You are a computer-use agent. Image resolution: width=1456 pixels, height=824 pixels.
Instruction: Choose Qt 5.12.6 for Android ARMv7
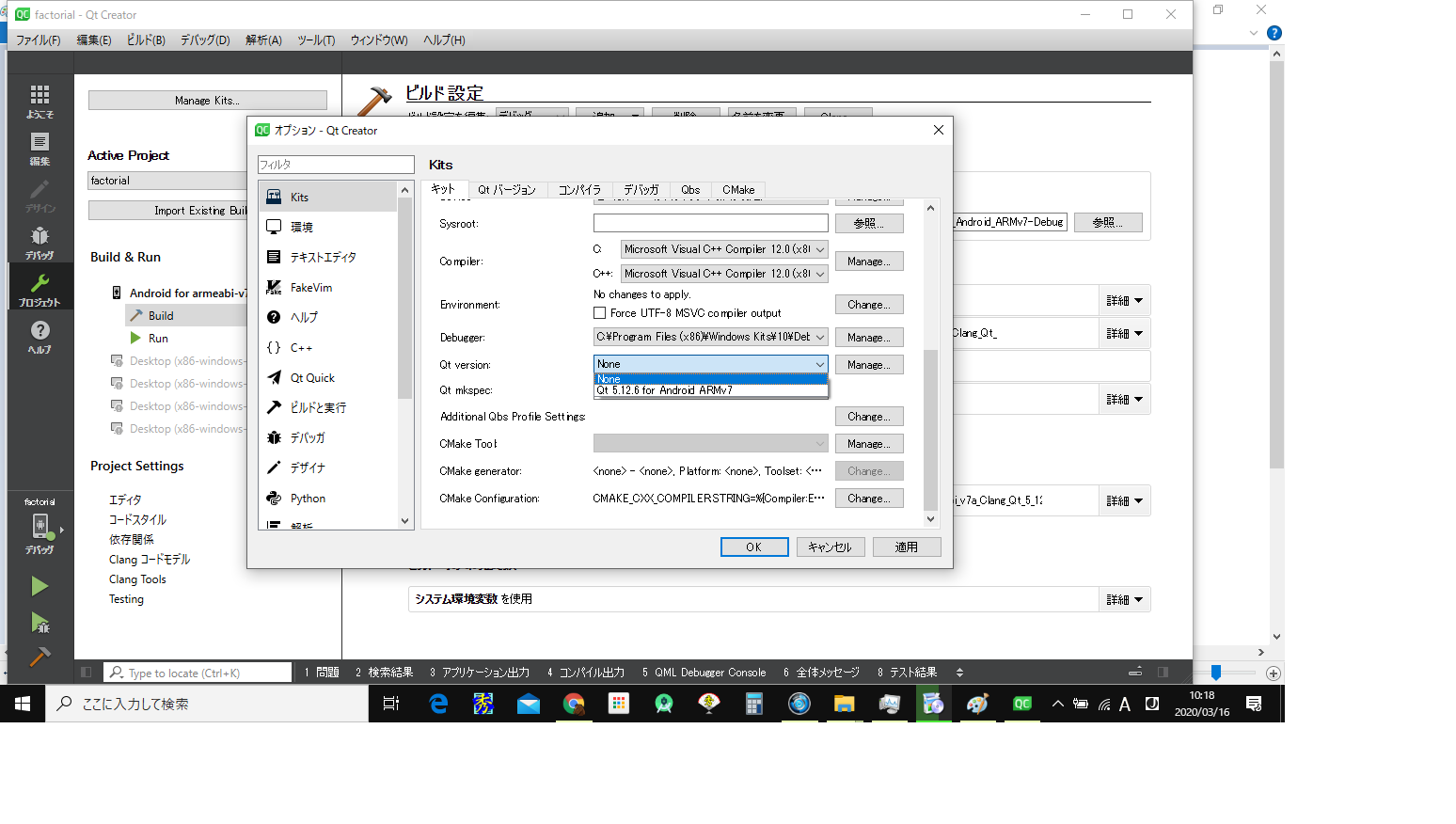(x=711, y=390)
